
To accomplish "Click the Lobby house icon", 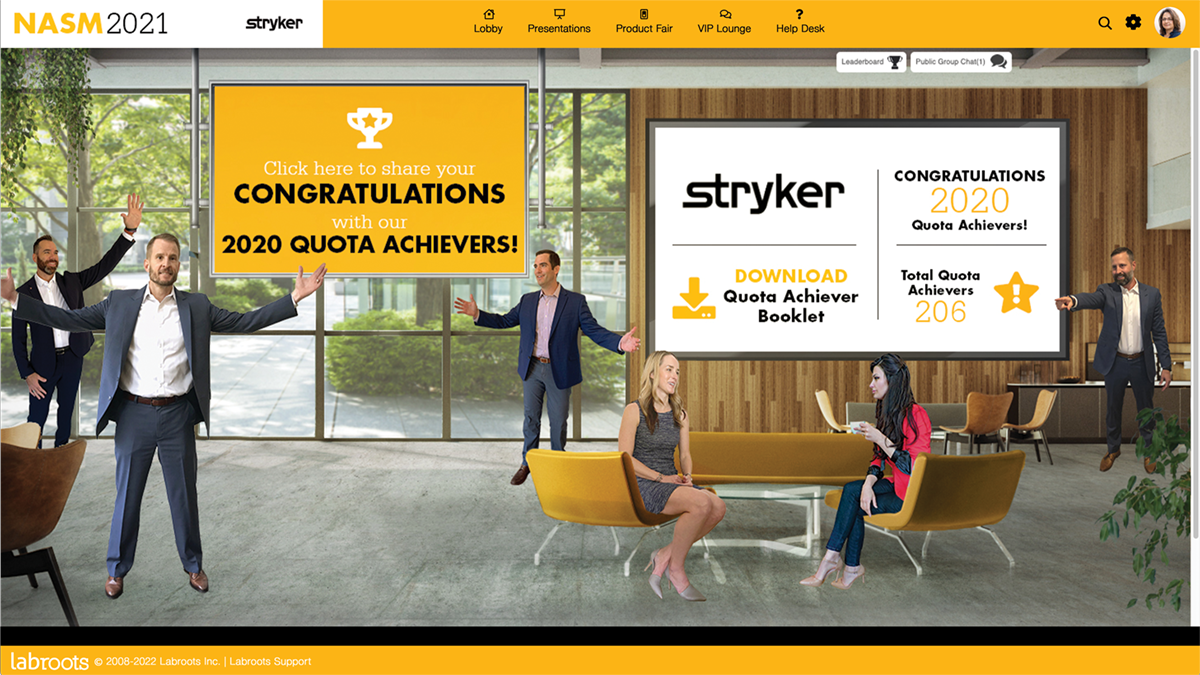I will click(488, 14).
